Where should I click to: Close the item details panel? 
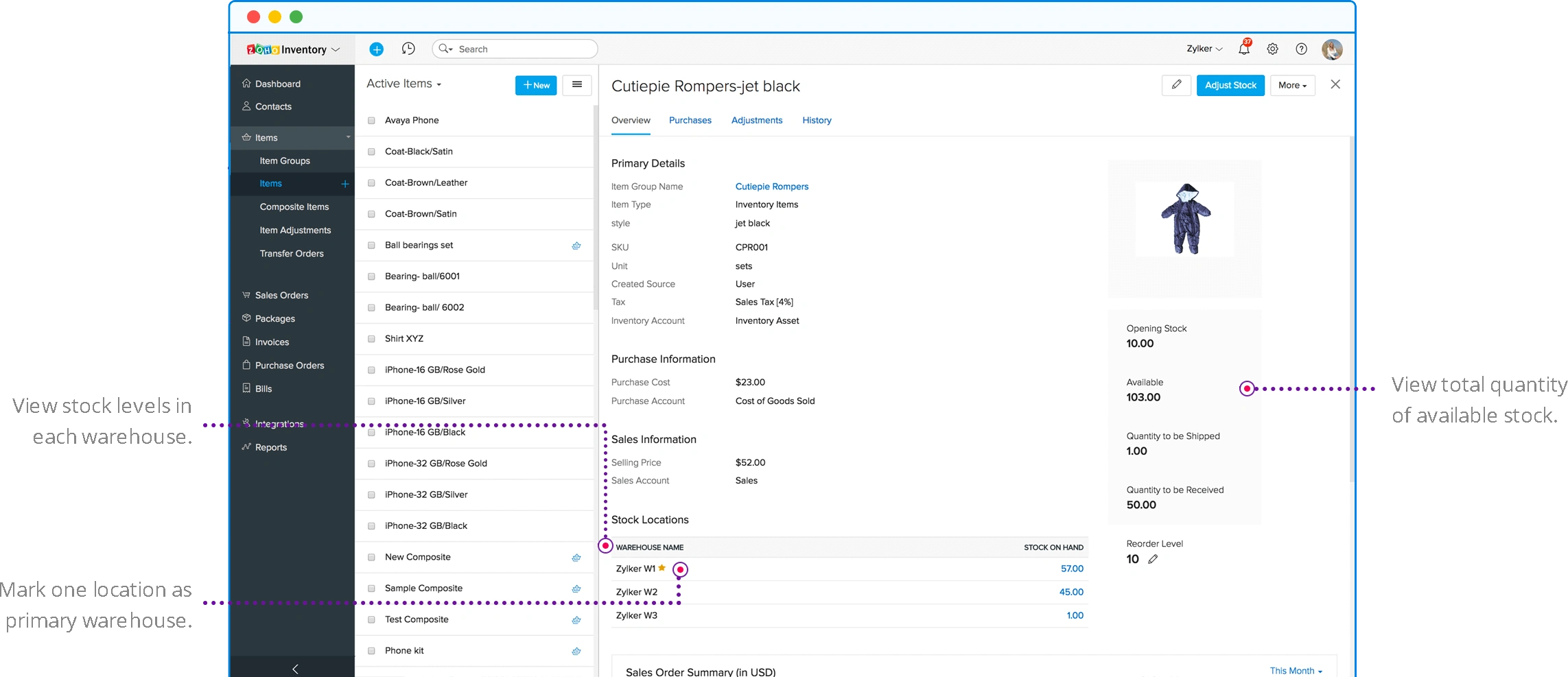click(x=1335, y=84)
